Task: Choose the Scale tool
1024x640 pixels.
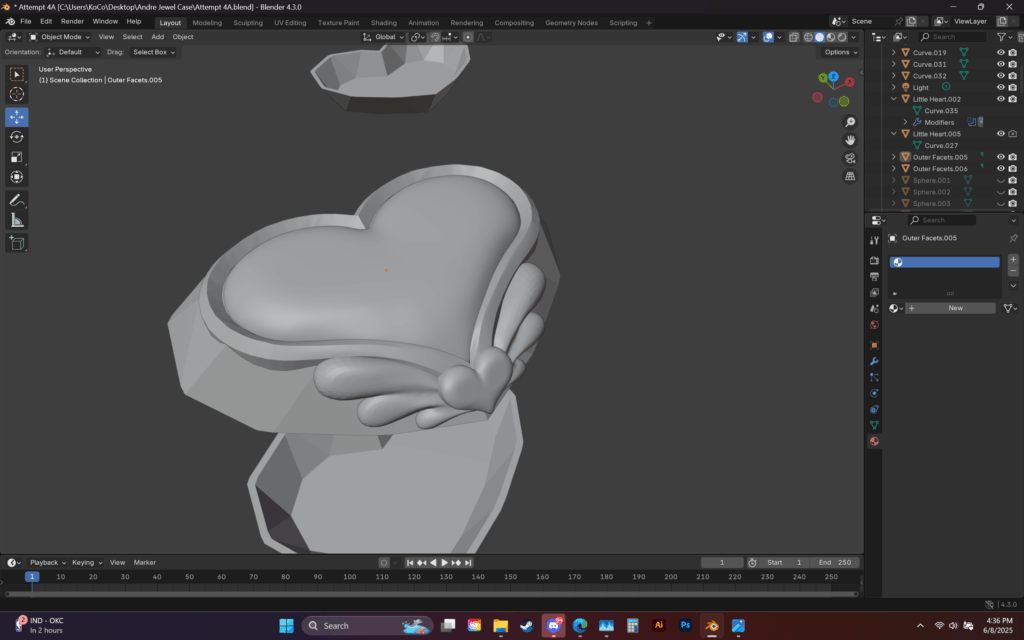Action: (x=16, y=157)
